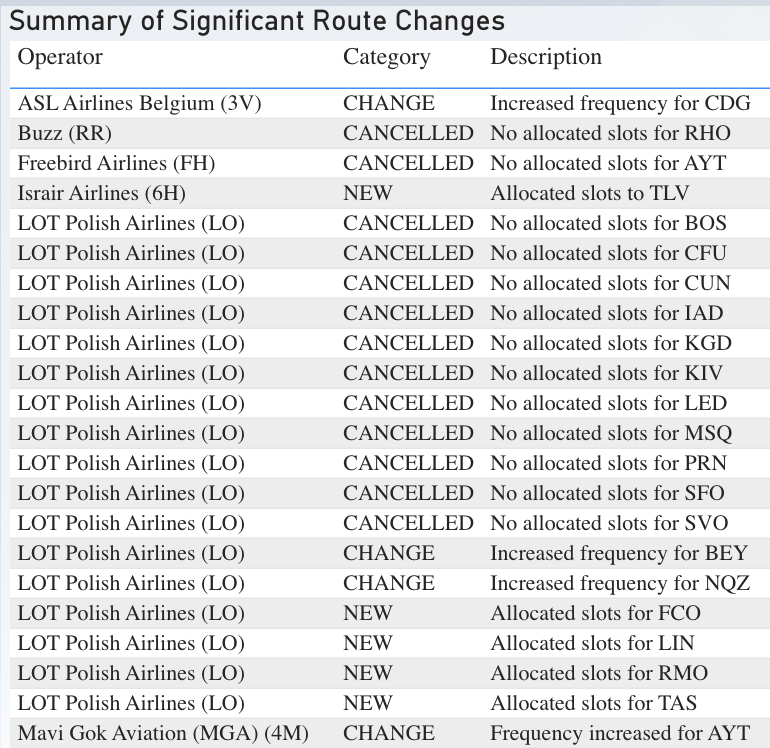
Task: Select 'No allocated slots for SVO' row
Action: 390,524
